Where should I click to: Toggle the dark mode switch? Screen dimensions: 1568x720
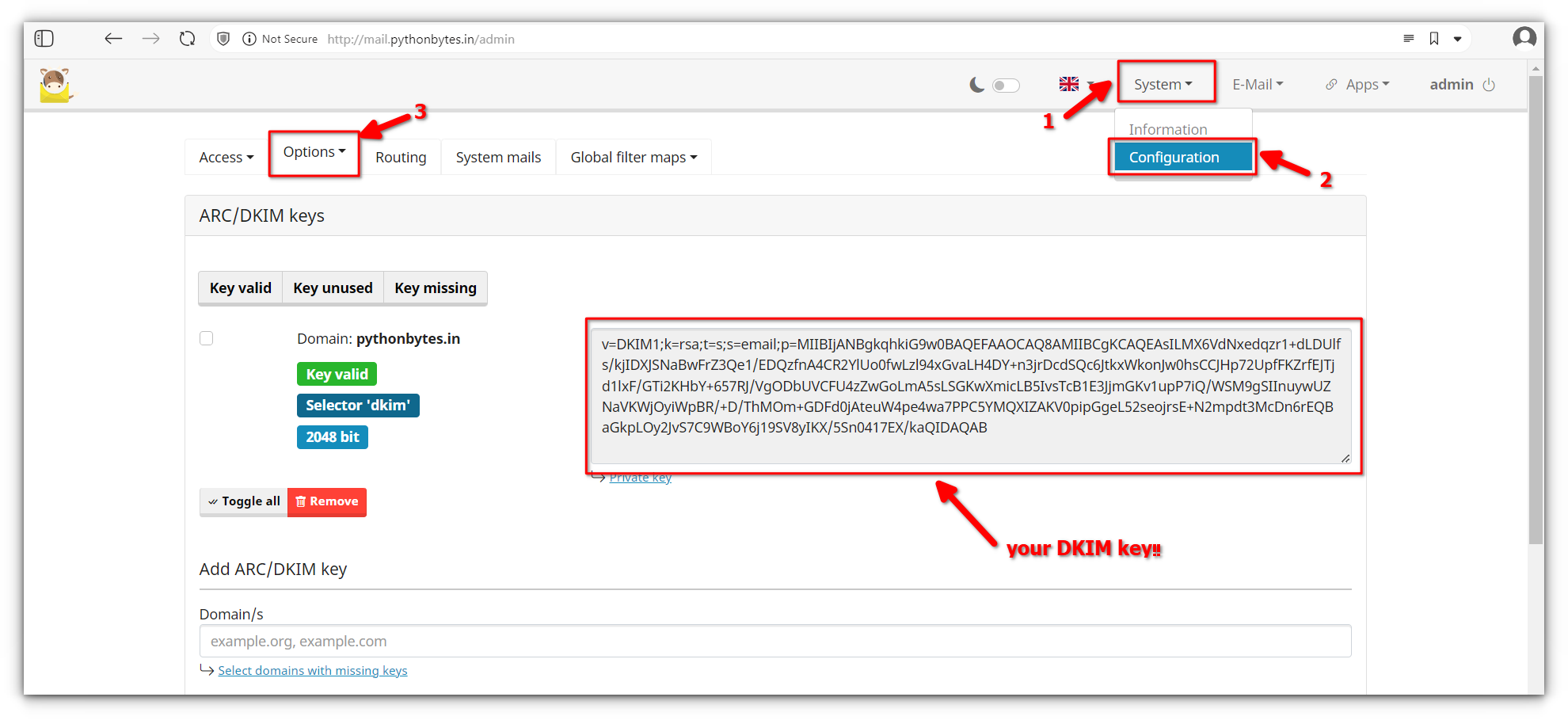coord(1006,86)
